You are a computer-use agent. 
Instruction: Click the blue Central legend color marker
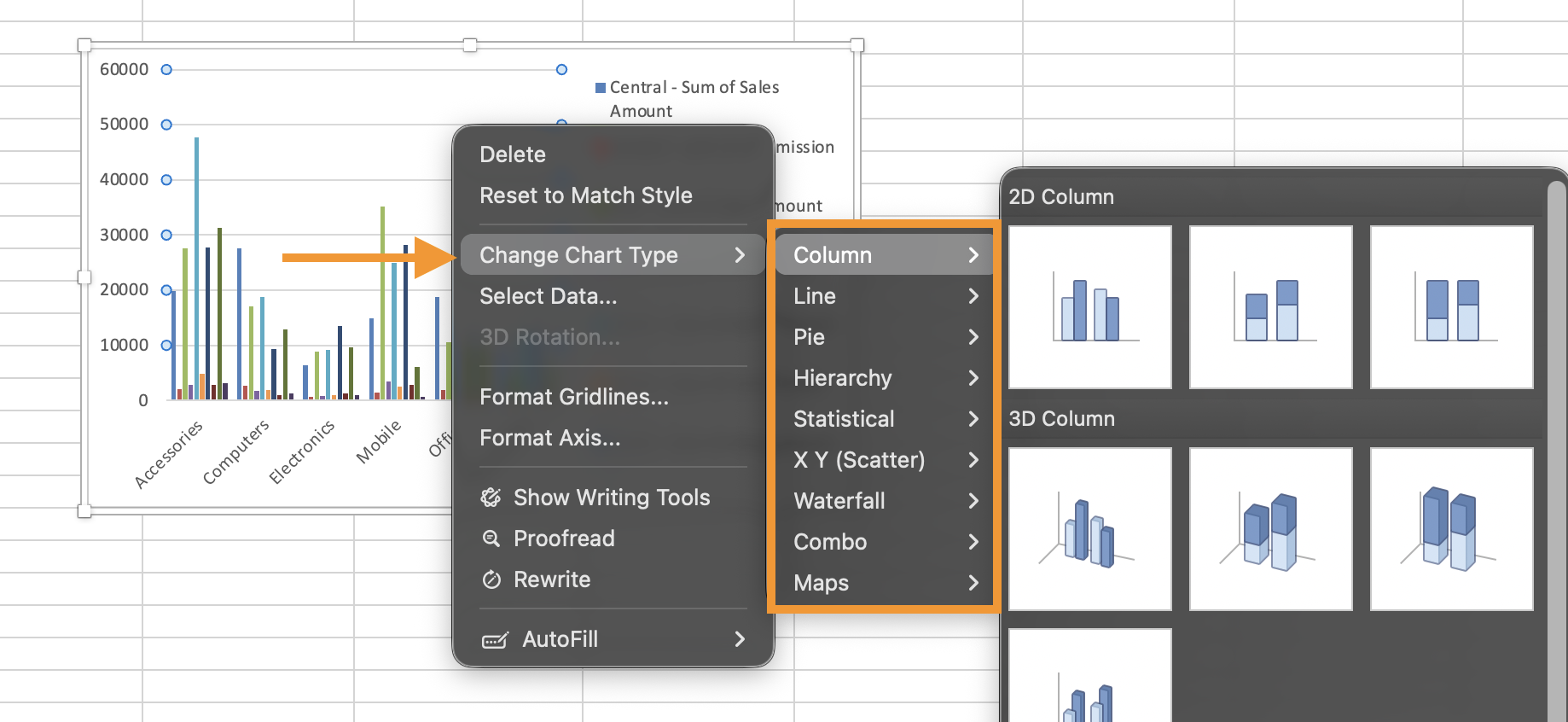(x=601, y=88)
